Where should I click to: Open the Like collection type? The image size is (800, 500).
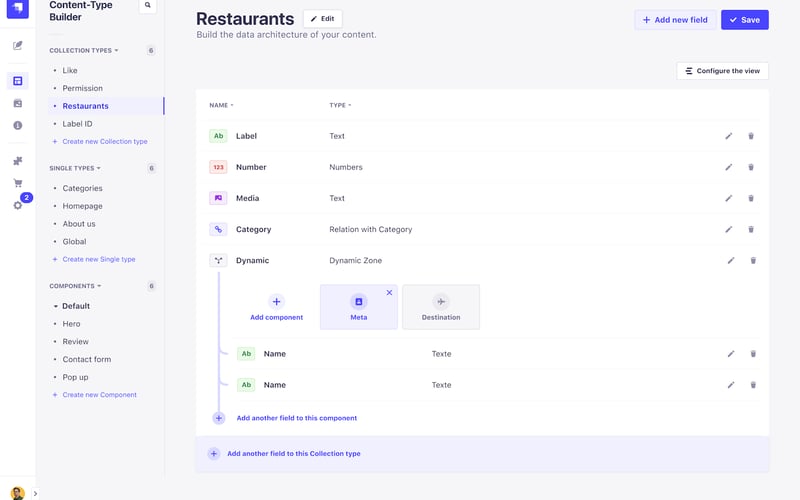point(70,70)
